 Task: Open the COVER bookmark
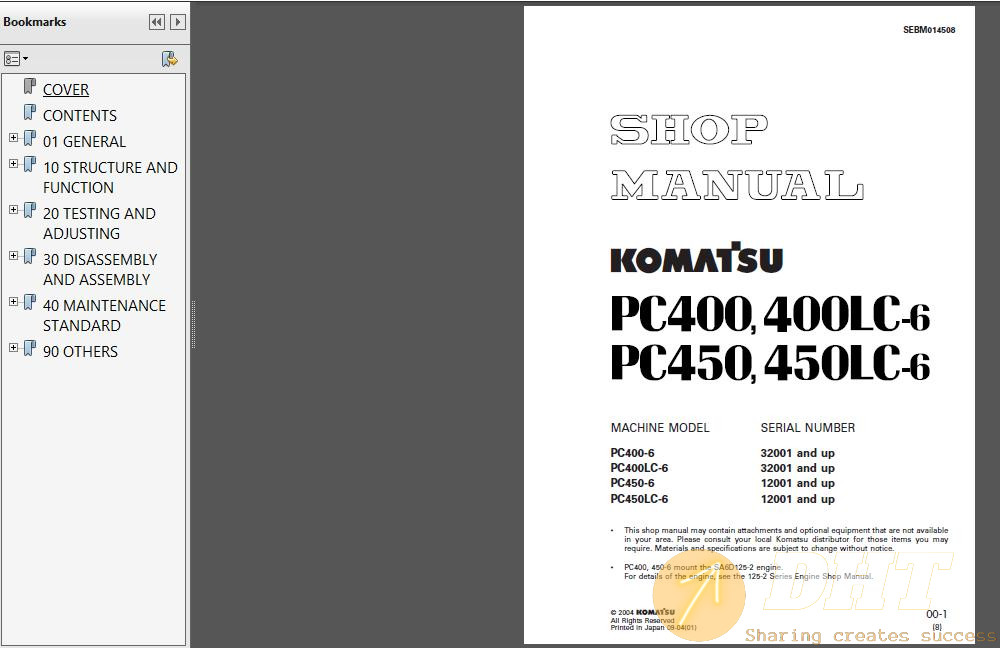pos(66,90)
